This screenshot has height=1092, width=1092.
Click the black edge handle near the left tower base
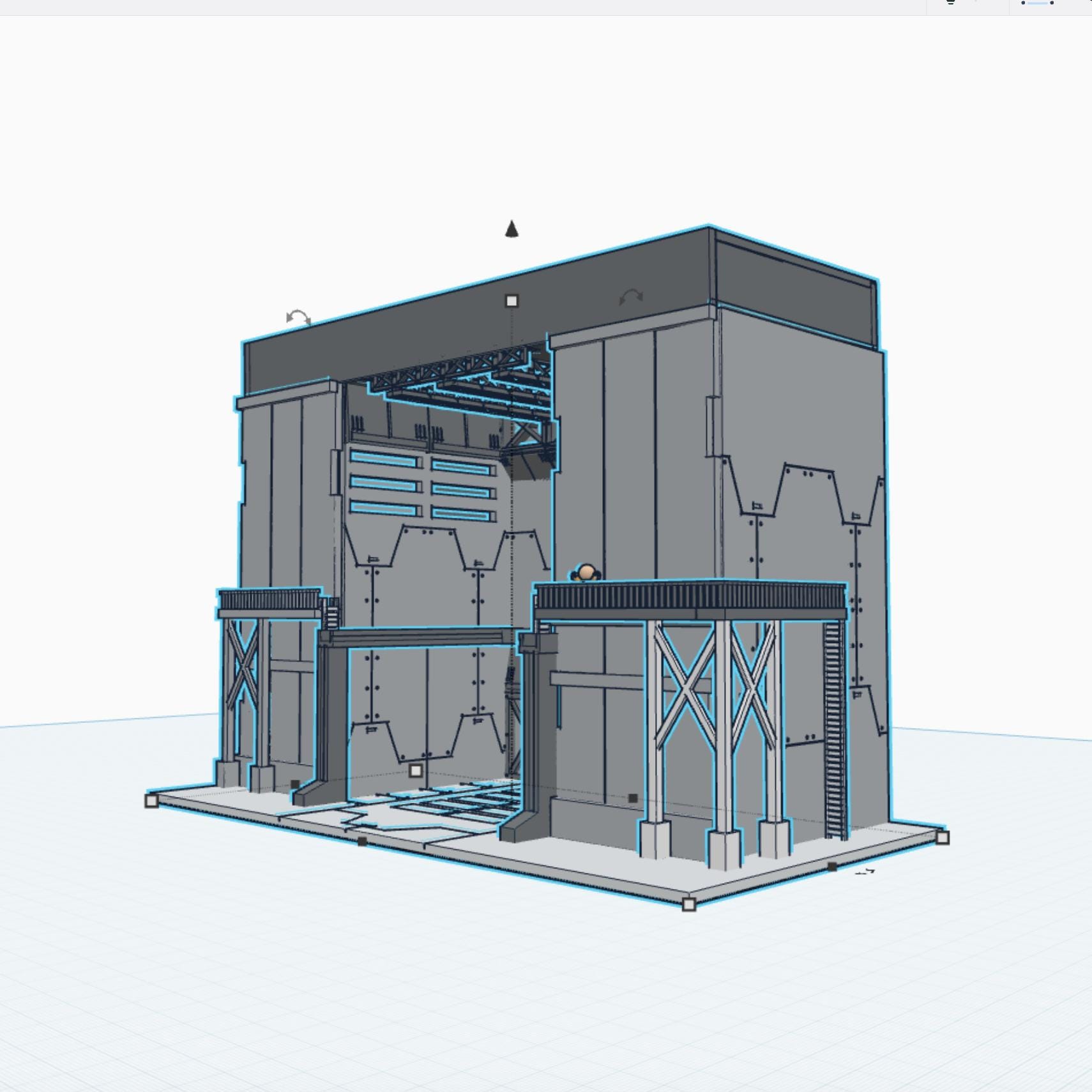coord(295,784)
